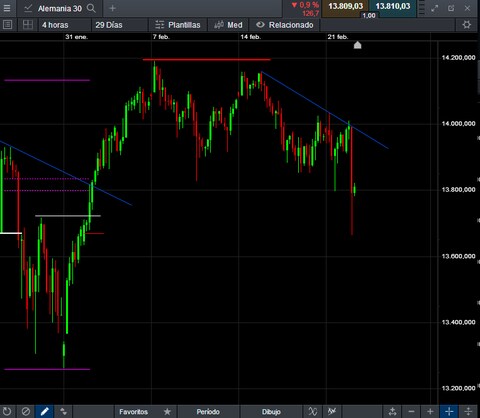Open the chart grid layout icon

28,25
